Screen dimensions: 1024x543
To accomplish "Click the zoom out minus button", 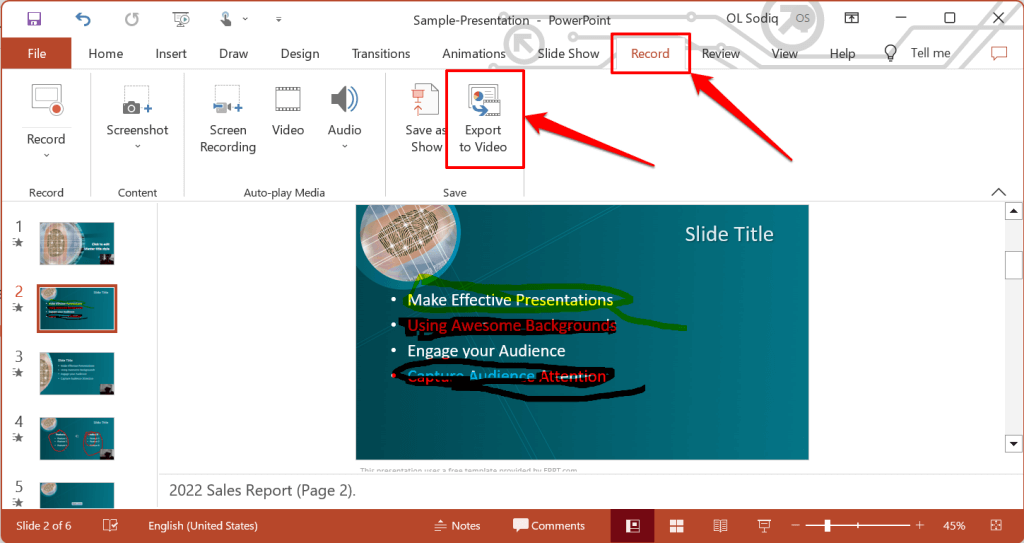I will (x=795, y=525).
